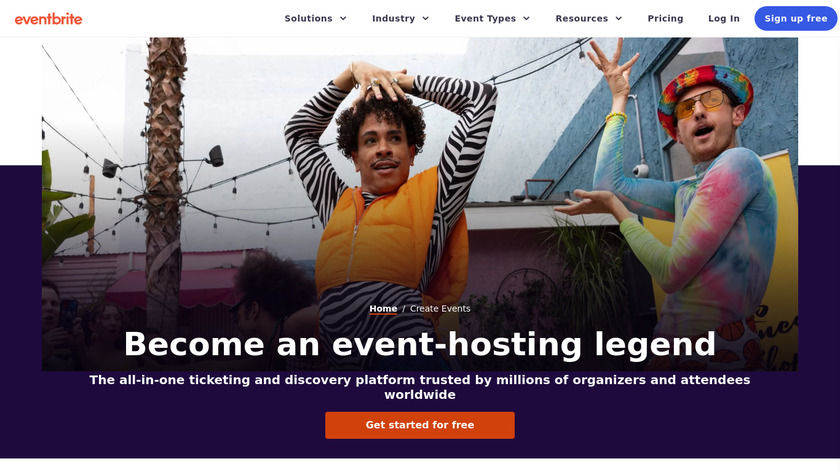Image resolution: width=840 pixels, height=472 pixels.
Task: Click Get started for free button
Action: tap(420, 425)
